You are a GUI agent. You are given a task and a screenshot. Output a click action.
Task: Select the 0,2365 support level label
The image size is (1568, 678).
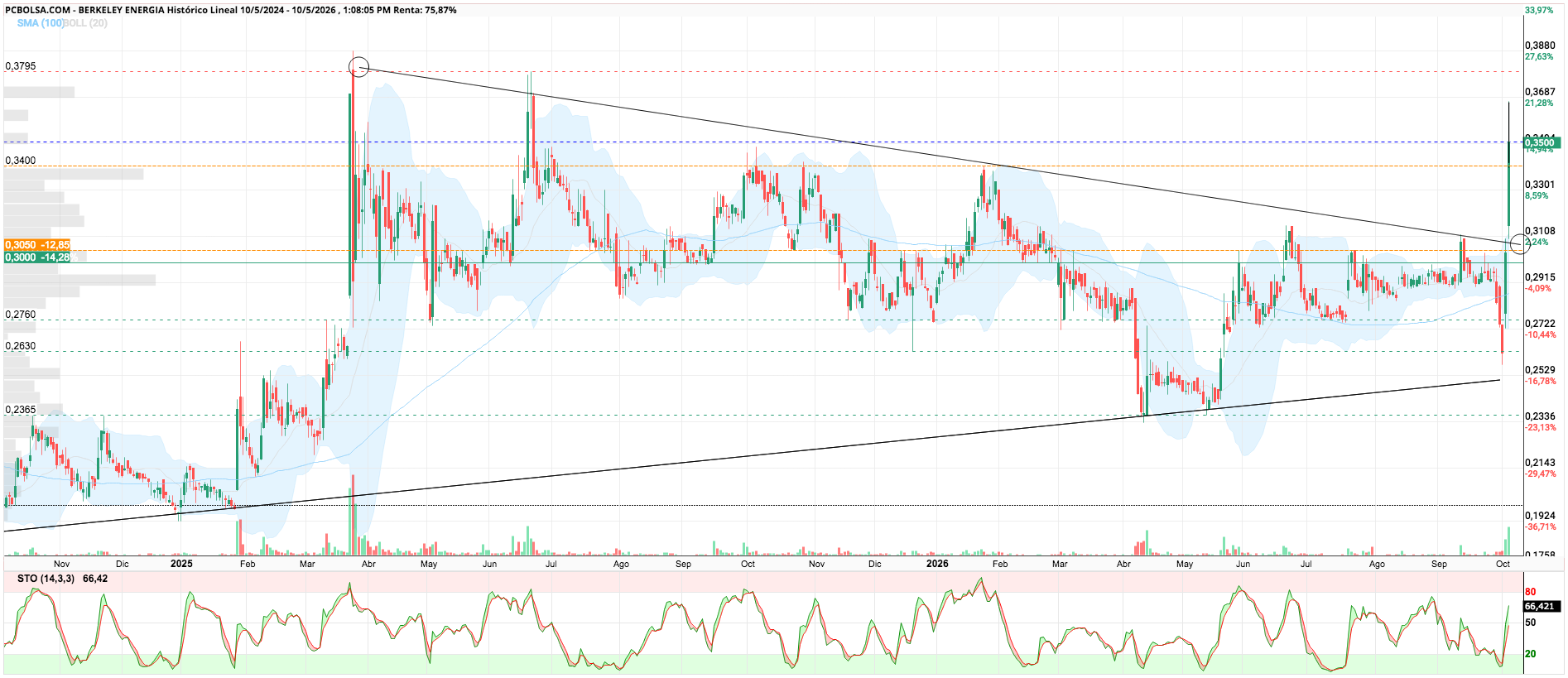point(21,410)
